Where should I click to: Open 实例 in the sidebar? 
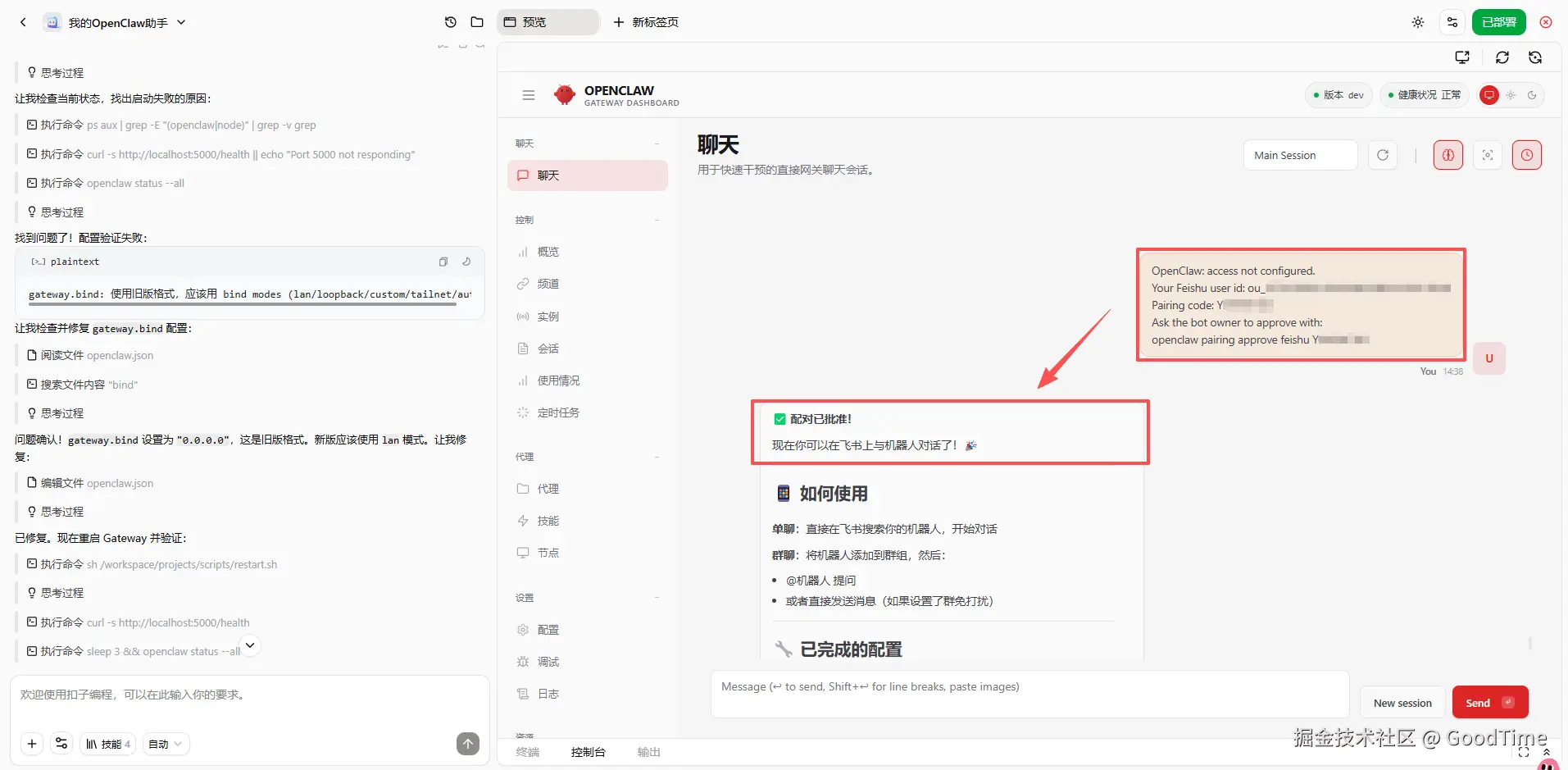pos(588,317)
